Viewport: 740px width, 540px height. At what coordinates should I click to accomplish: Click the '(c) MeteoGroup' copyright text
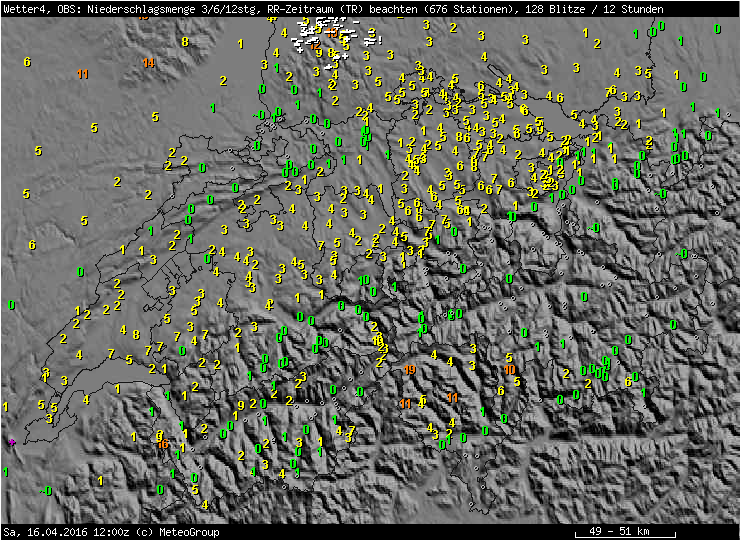coord(178,532)
